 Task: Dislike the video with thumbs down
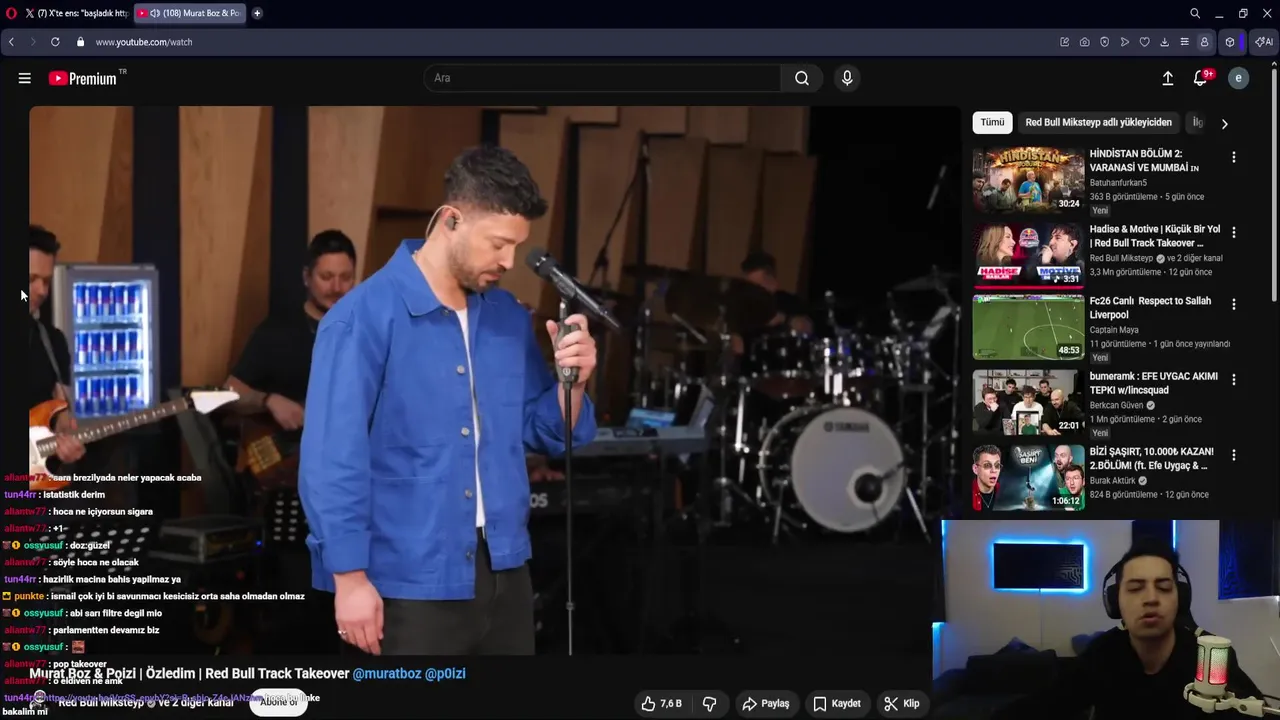[710, 704]
